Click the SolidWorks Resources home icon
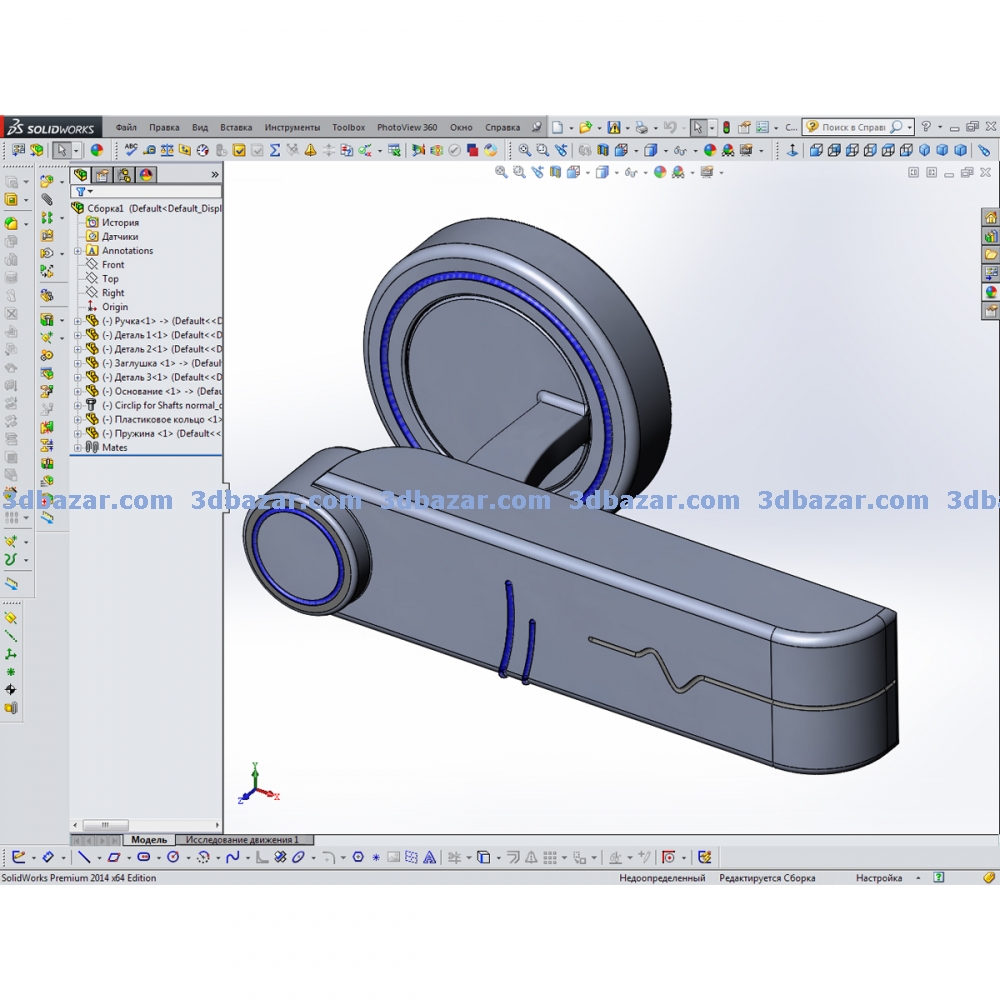Screen dimensions: 1000x1000 pyautogui.click(x=991, y=218)
